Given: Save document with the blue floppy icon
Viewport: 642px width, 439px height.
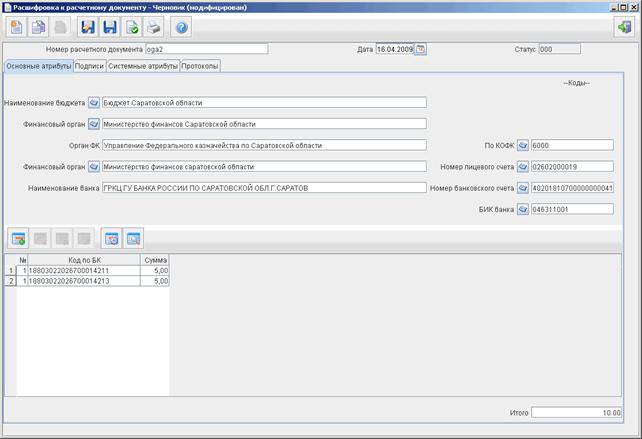Looking at the screenshot, I should [110, 27].
